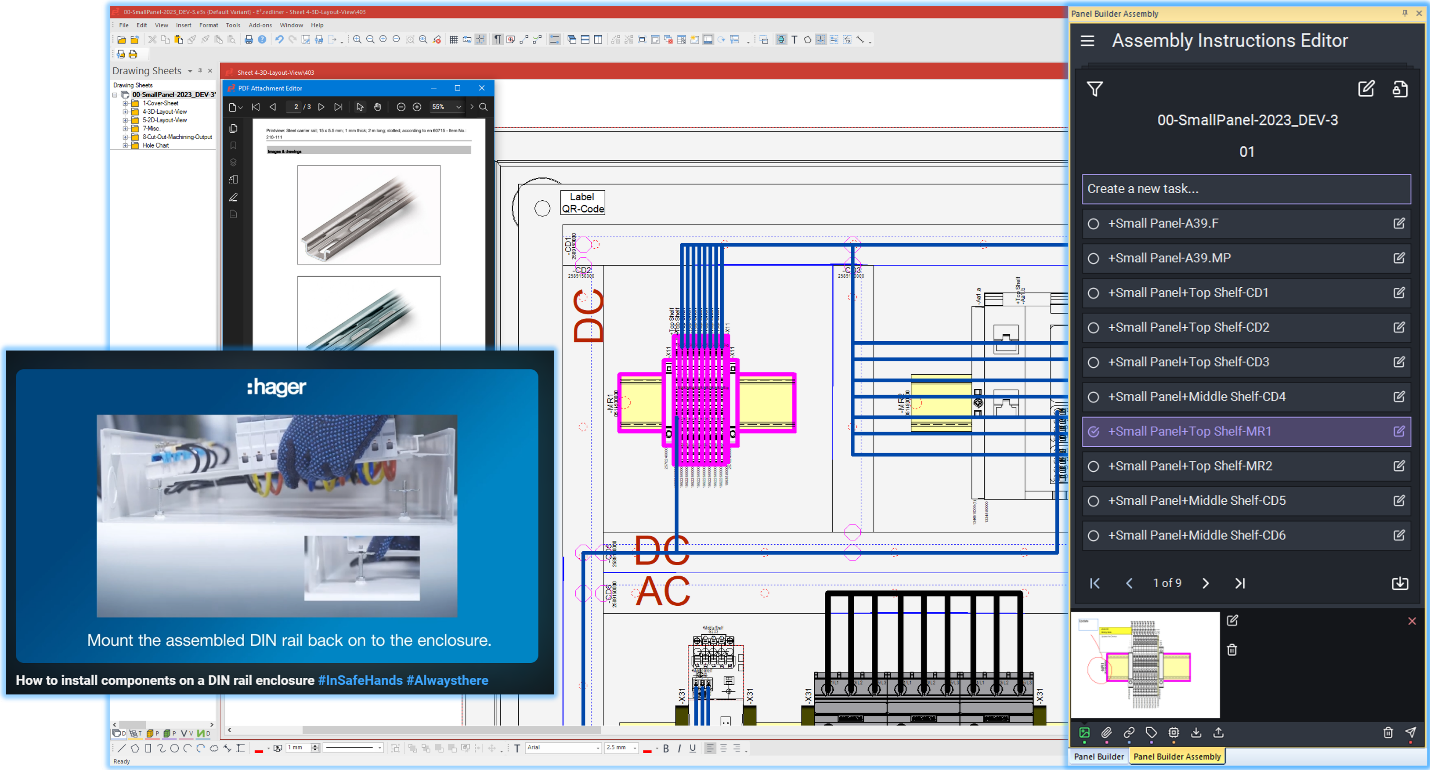
Task: Click inside the Create a new task field
Action: point(1246,189)
